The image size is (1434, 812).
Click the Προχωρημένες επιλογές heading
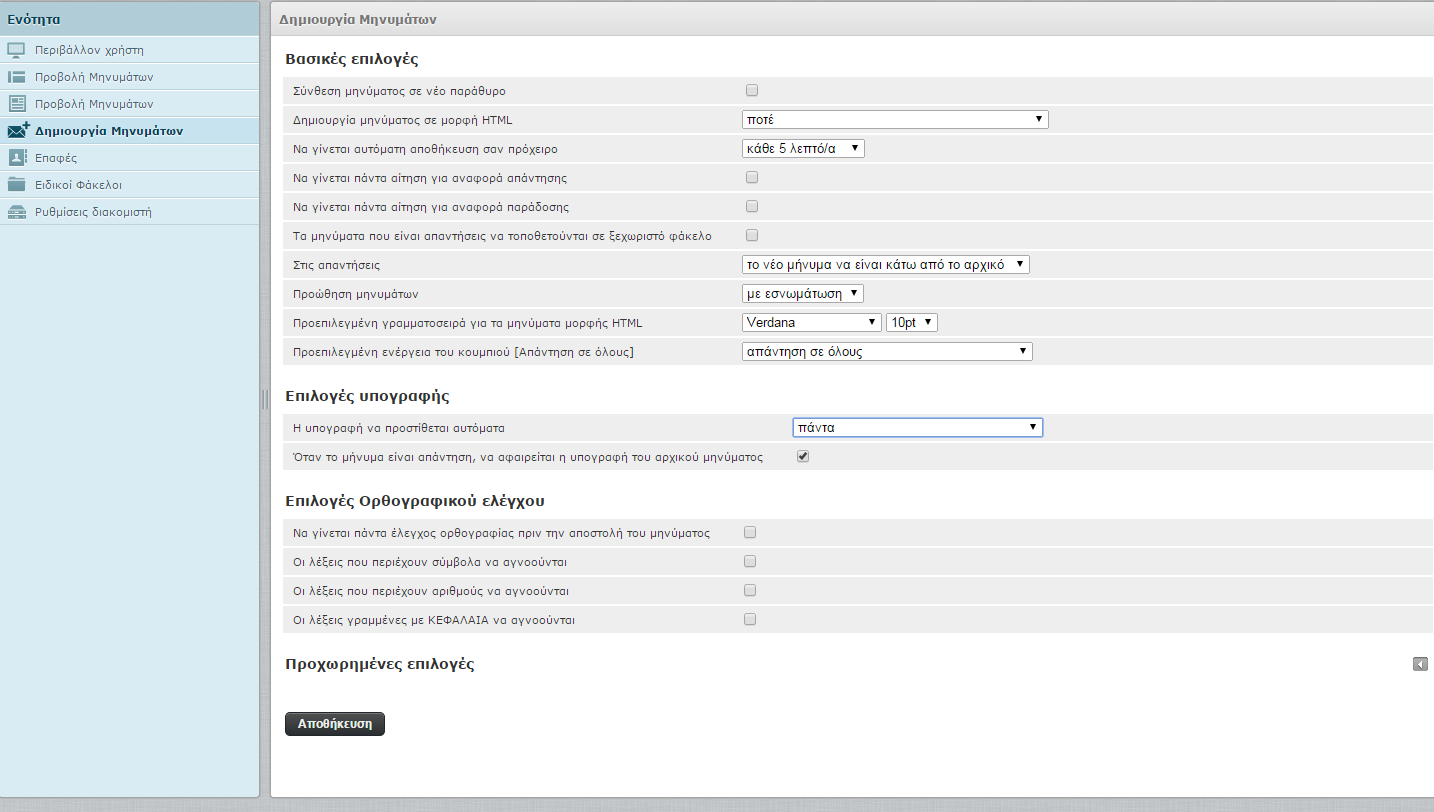(x=380, y=664)
